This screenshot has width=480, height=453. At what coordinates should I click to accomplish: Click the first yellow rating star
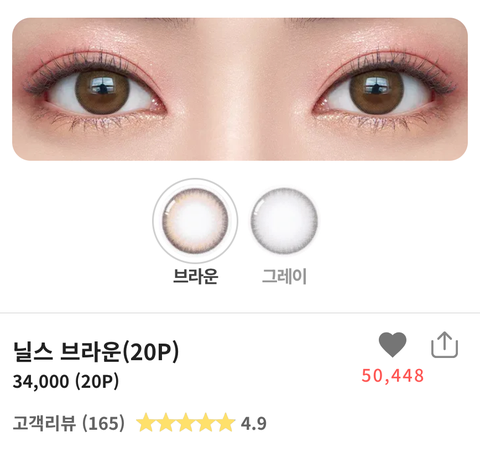coord(146,422)
